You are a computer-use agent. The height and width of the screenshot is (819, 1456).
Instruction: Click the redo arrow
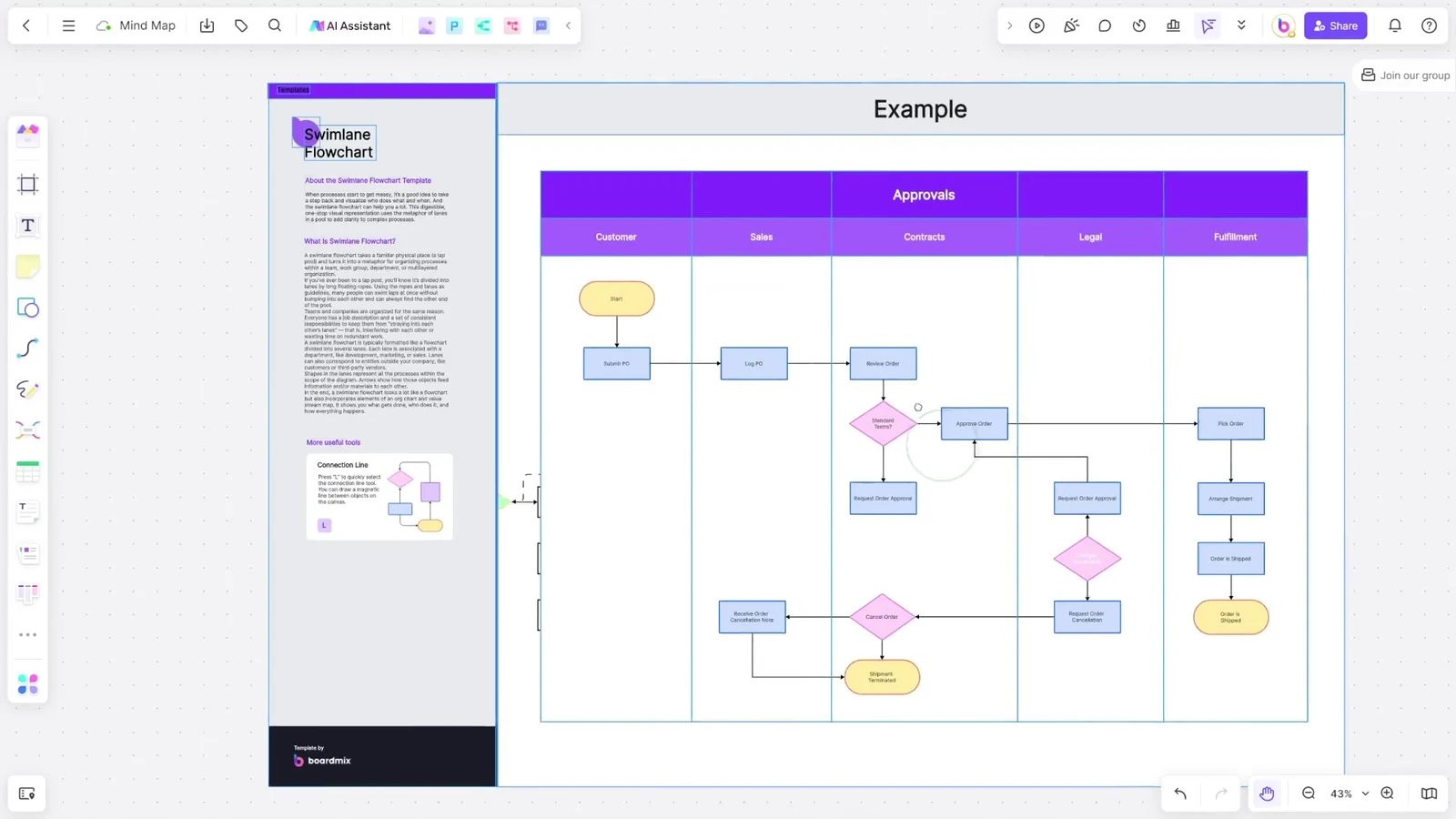pyautogui.click(x=1221, y=794)
